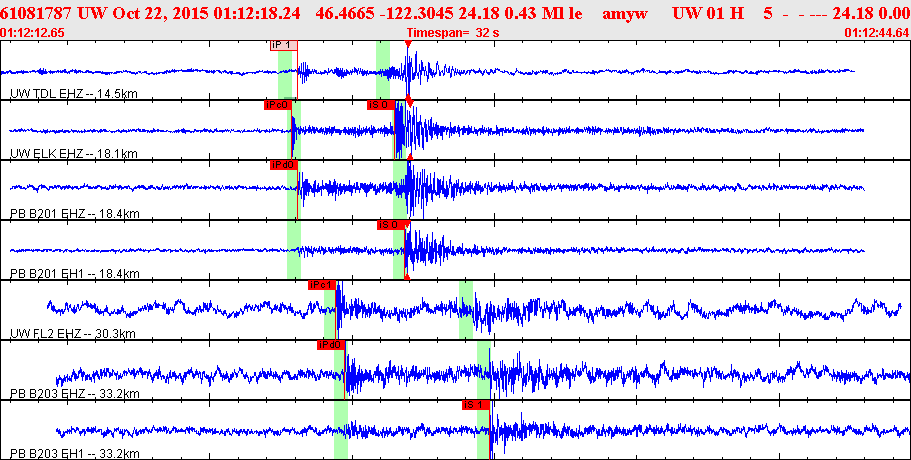The image size is (911, 460).
Task: Select the iPc0 pick flag on ELK trace
Action: coord(277,105)
